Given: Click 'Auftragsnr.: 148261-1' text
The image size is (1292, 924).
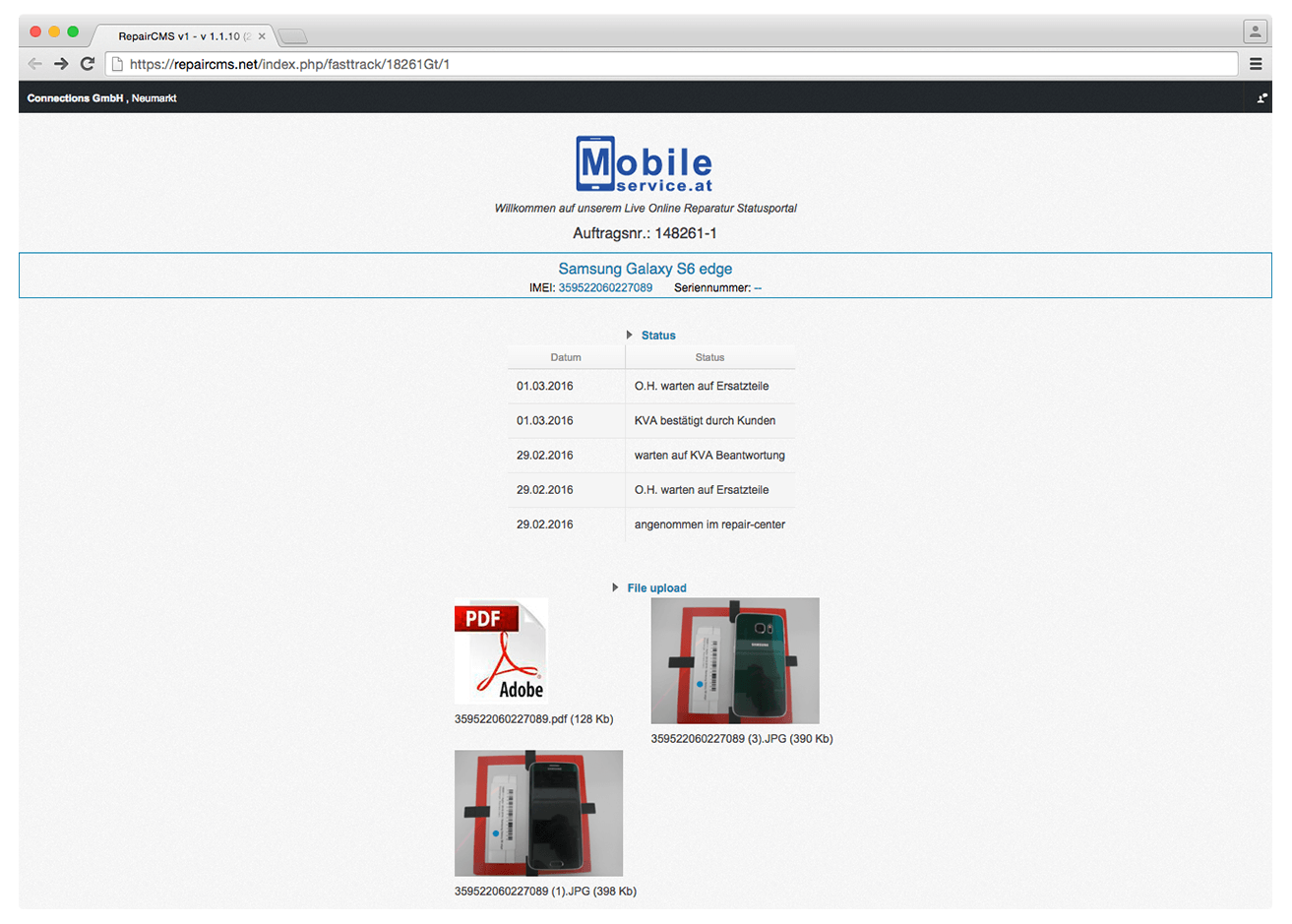Looking at the screenshot, I should click(x=645, y=233).
